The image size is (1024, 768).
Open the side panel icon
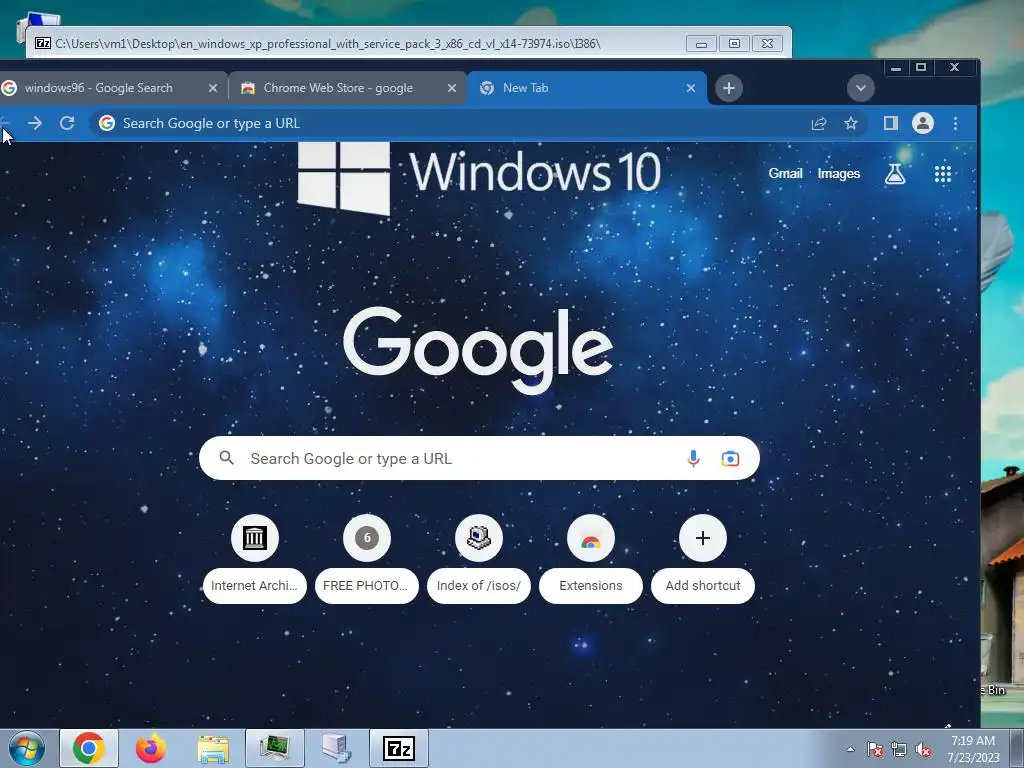click(891, 123)
